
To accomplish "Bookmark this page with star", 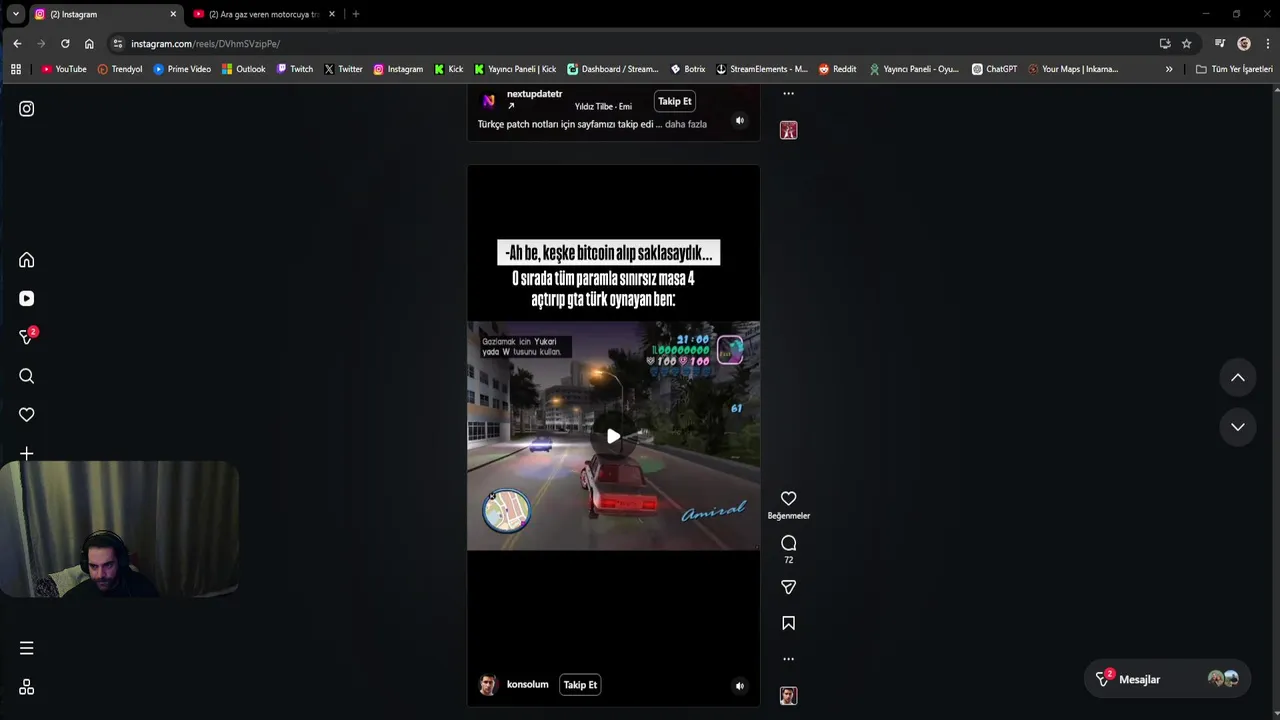I will (x=1186, y=44).
